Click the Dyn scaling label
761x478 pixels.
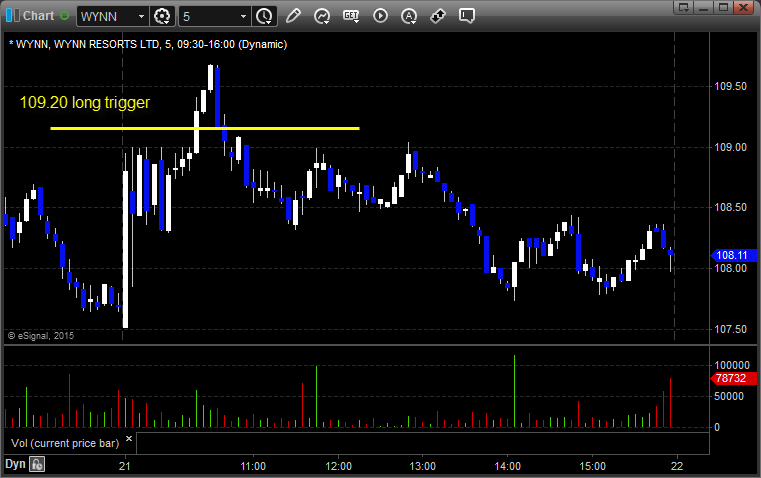tap(15, 464)
